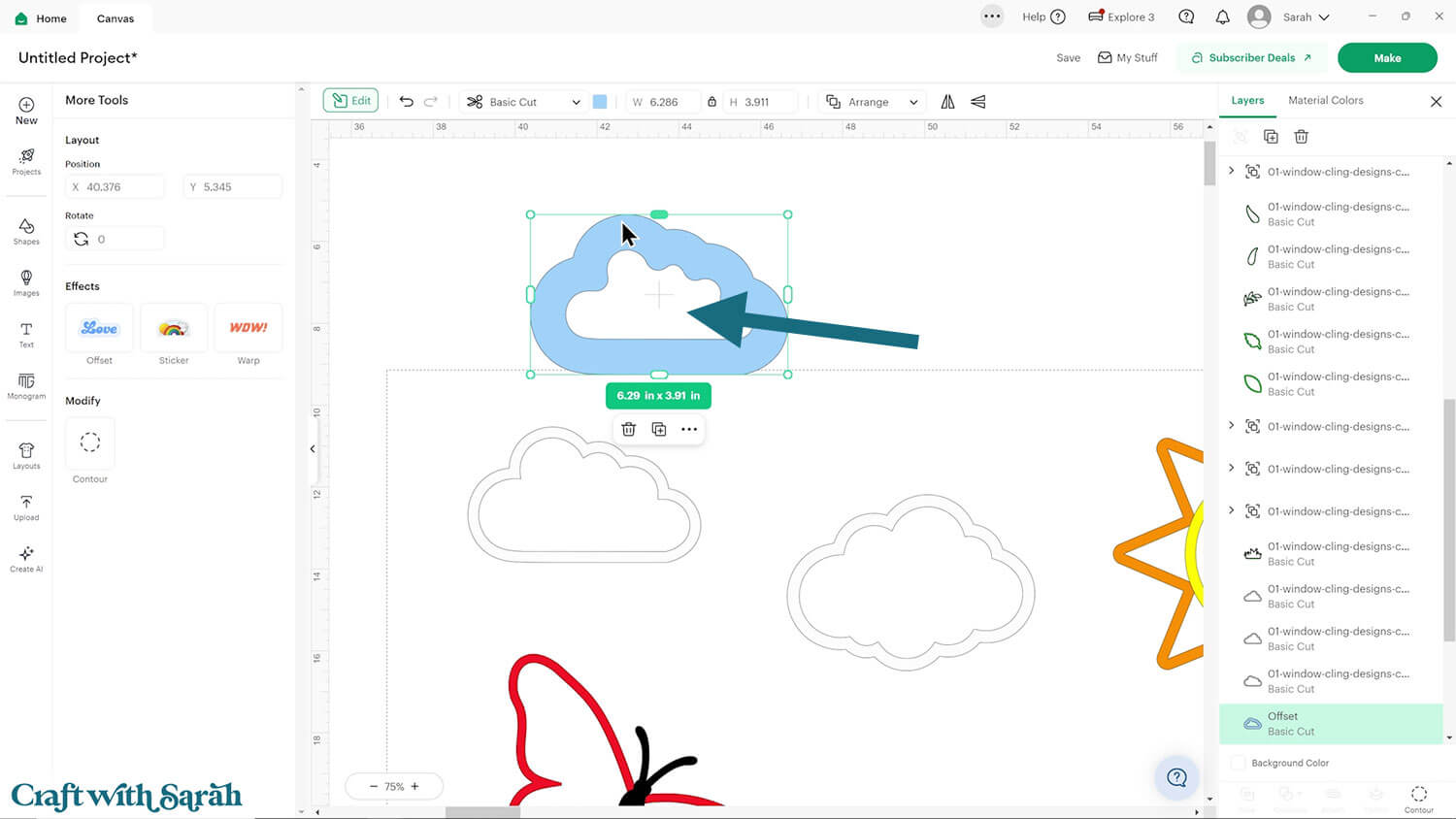This screenshot has height=819, width=1456.
Task: Flip selection with the mirror icon
Action: point(947,102)
